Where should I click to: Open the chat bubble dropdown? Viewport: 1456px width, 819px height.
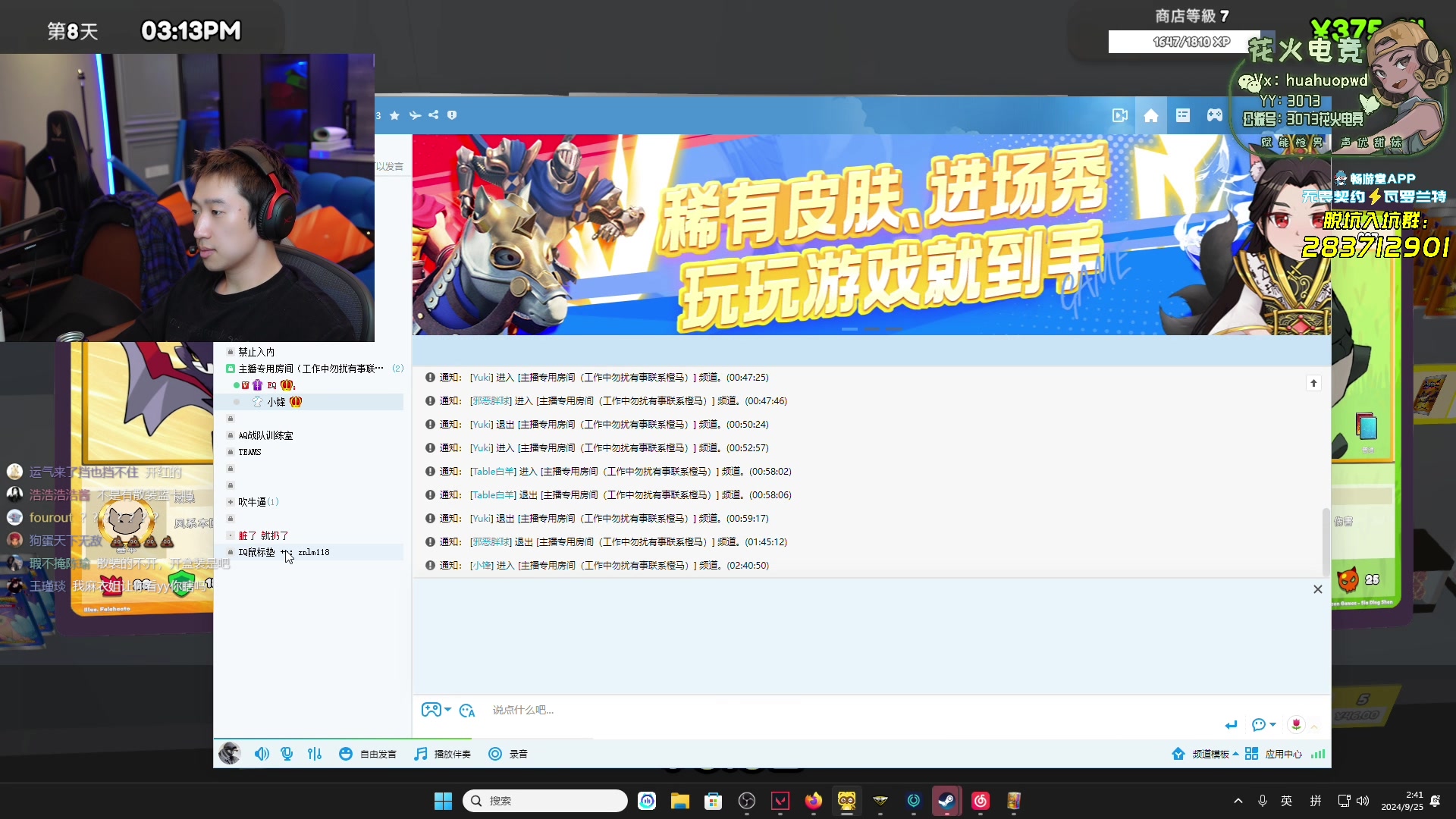point(1263,725)
